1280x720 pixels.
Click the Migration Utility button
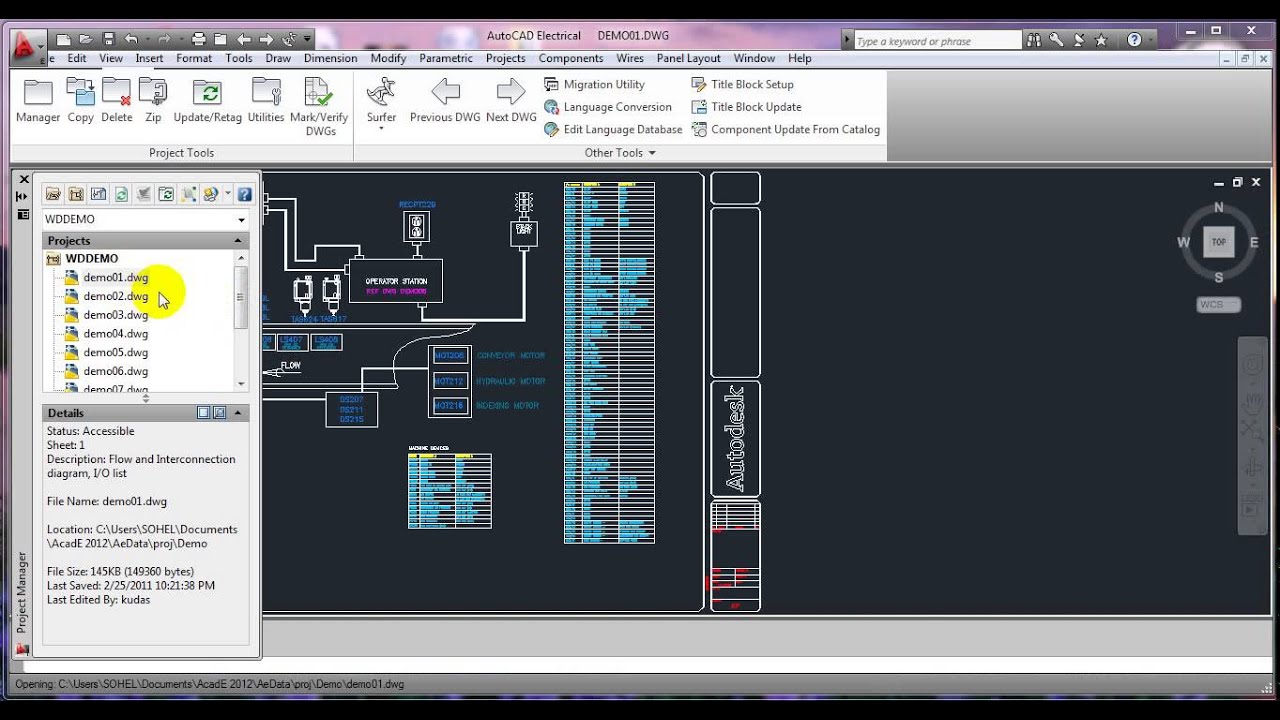594,85
